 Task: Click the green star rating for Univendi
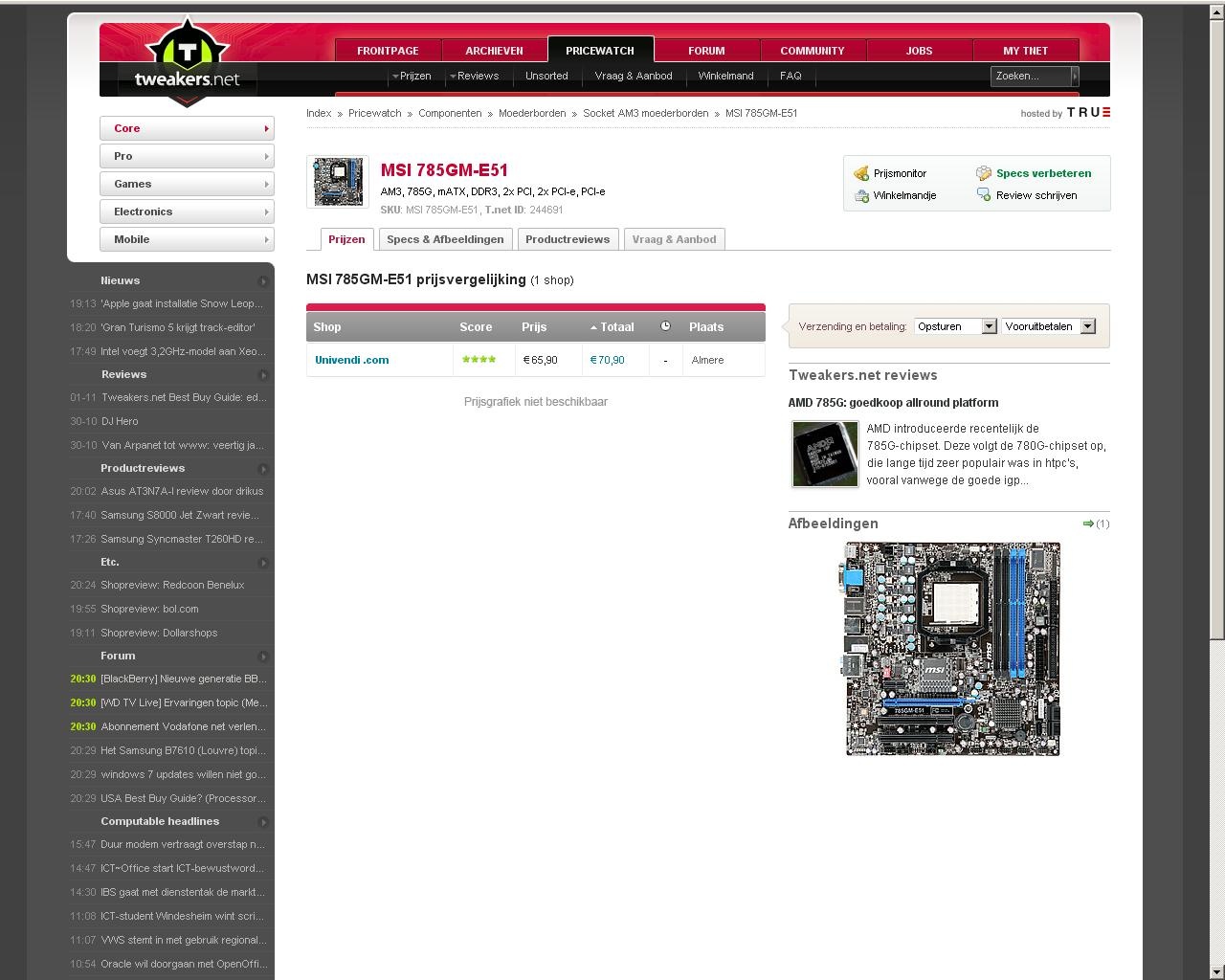tap(479, 360)
